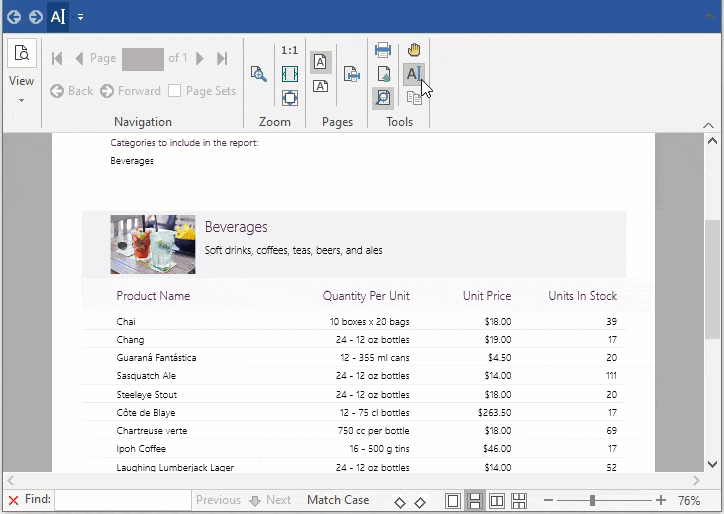Expand the View dropdown
Screen dimensions: 724x514
(21, 100)
